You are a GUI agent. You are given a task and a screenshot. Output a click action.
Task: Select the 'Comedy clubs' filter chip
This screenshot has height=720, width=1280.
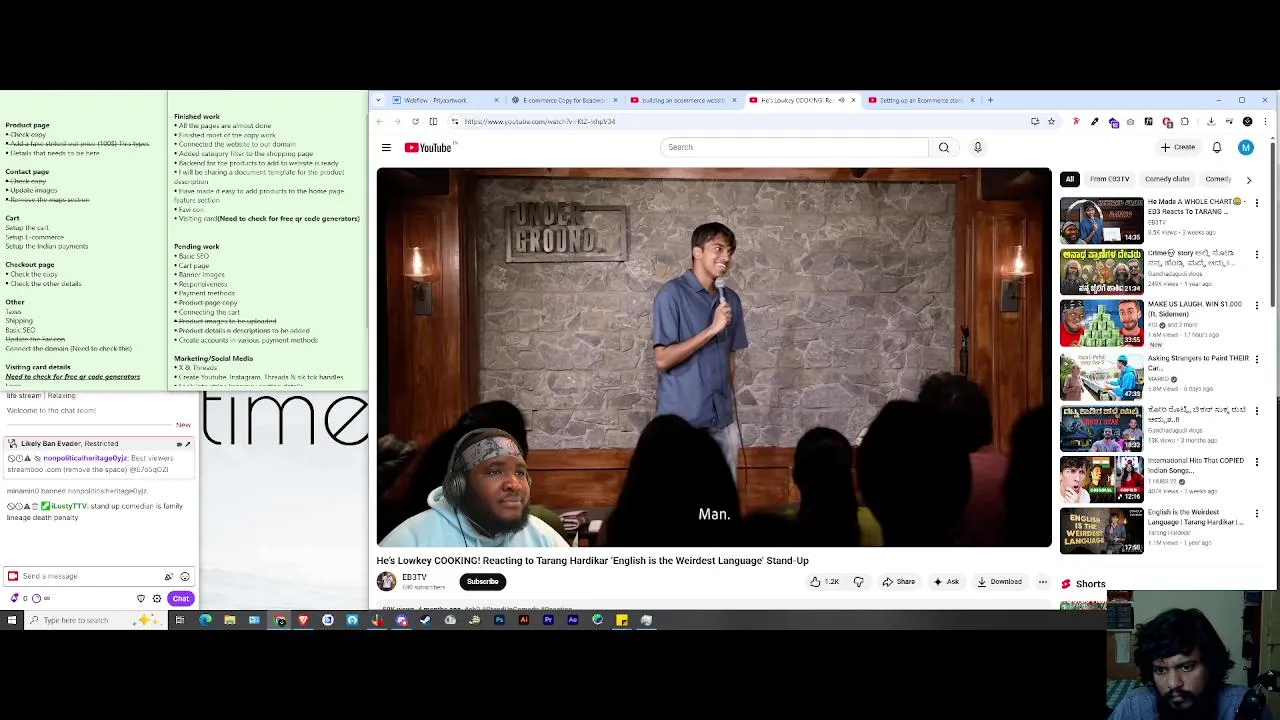(x=1167, y=179)
